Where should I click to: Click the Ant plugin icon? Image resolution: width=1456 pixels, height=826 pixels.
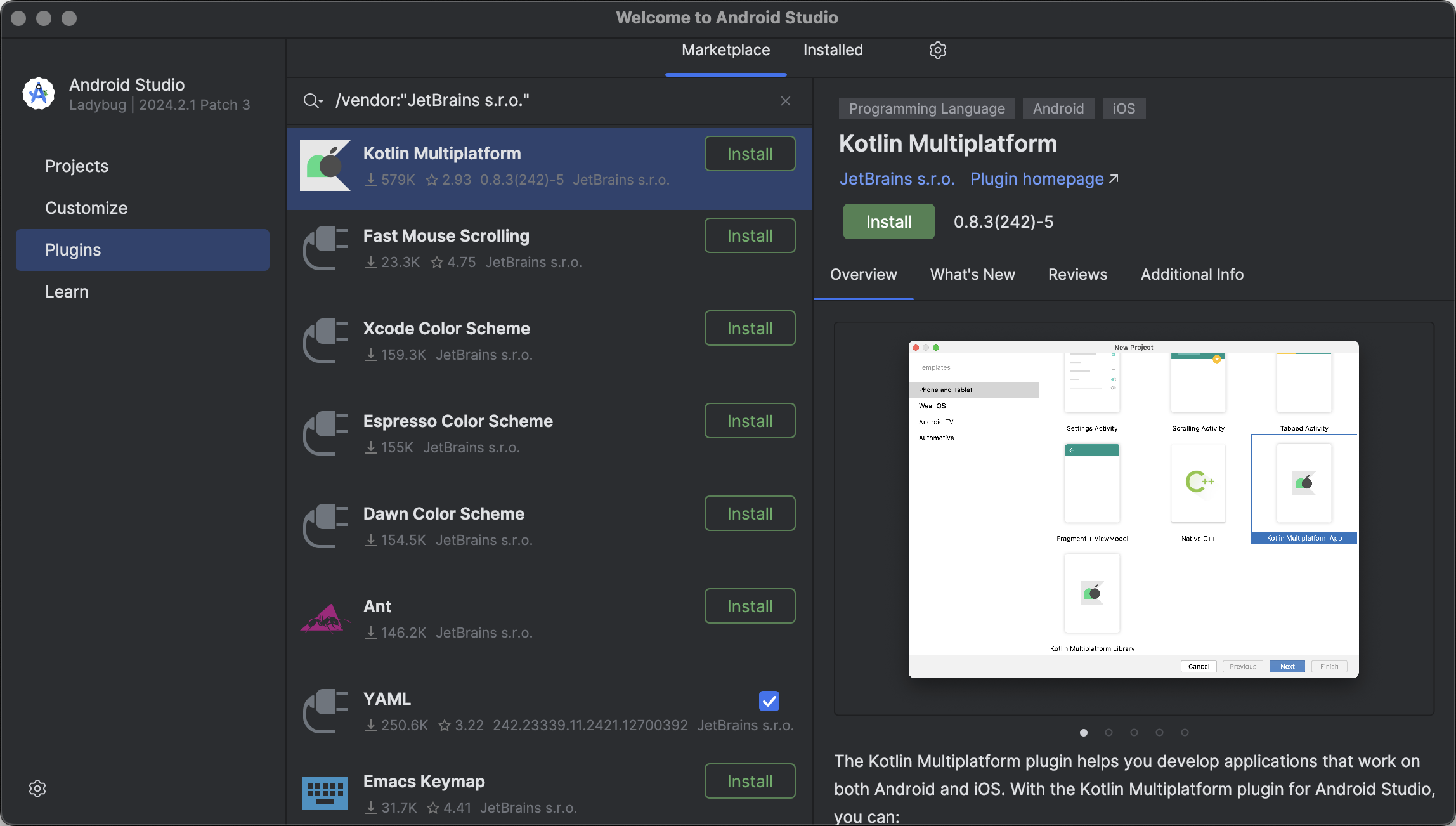(x=325, y=618)
